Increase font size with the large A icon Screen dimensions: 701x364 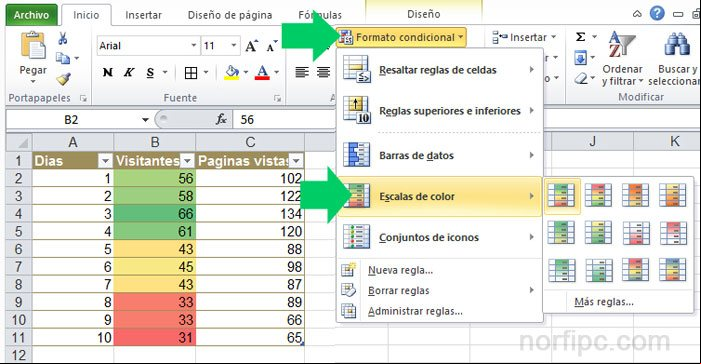(251, 46)
